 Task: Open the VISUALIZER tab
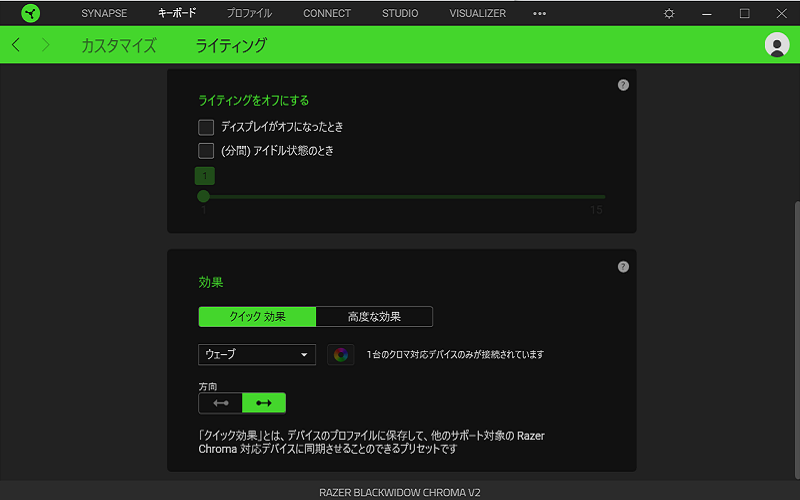[478, 13]
